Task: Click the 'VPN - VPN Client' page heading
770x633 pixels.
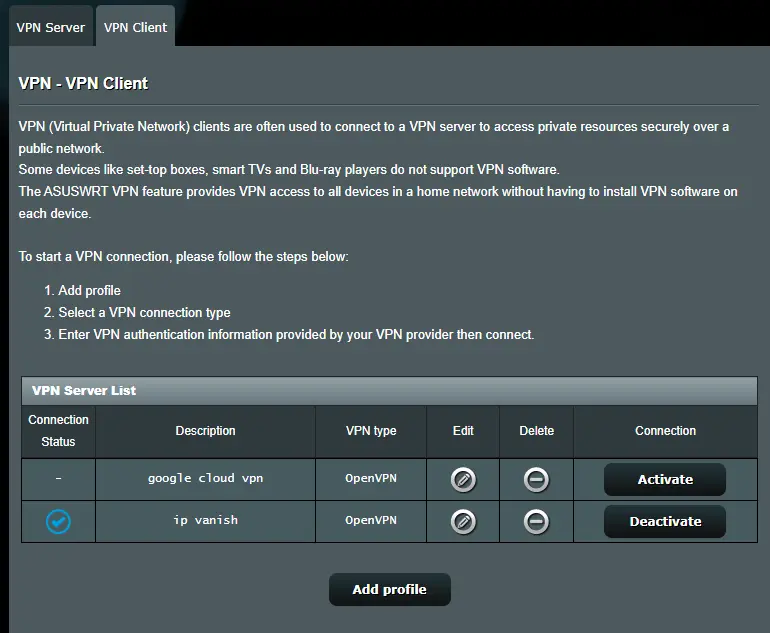Action: [83, 83]
